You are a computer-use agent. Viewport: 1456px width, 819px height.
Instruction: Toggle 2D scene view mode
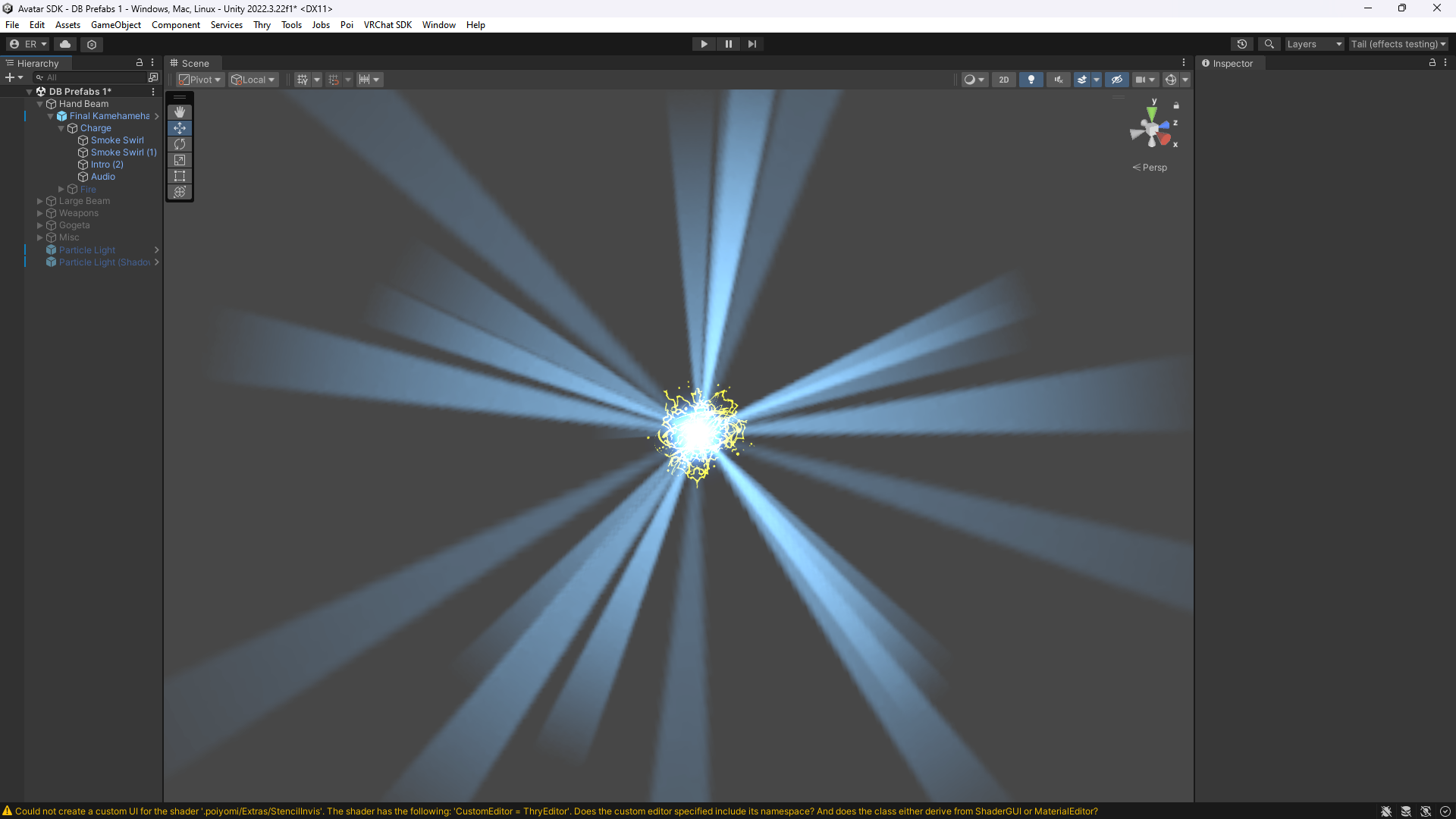[1003, 80]
